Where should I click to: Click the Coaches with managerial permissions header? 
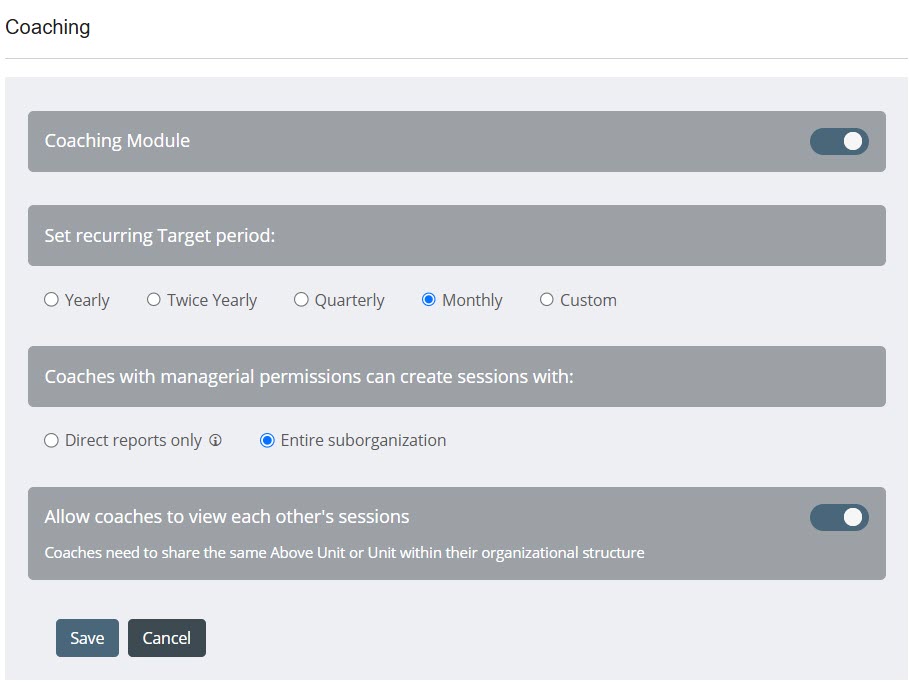pyautogui.click(x=309, y=377)
